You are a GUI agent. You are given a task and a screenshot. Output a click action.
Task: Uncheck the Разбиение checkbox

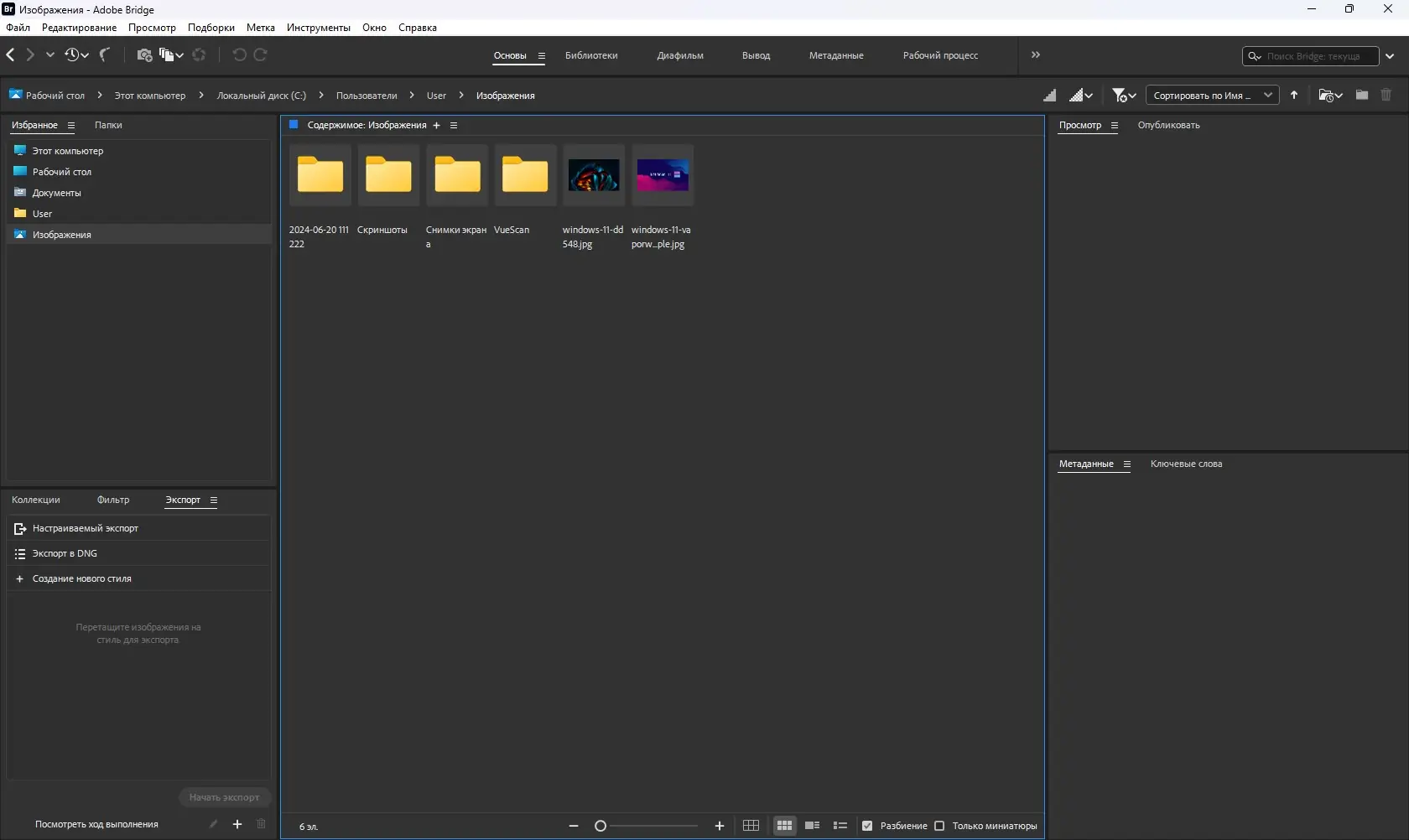pyautogui.click(x=867, y=826)
